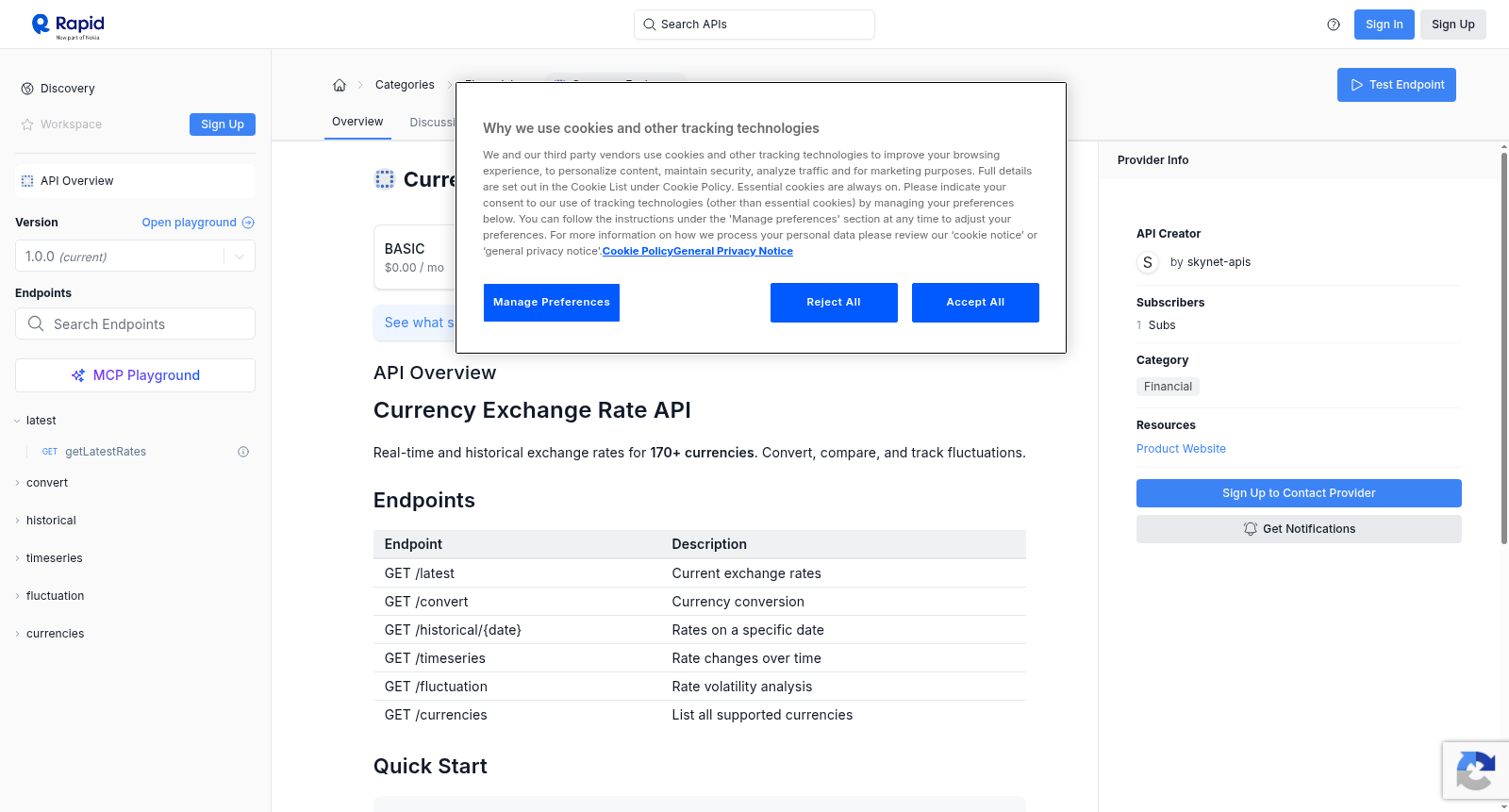1509x812 pixels.
Task: Switch to the Overview tab
Action: click(x=357, y=122)
